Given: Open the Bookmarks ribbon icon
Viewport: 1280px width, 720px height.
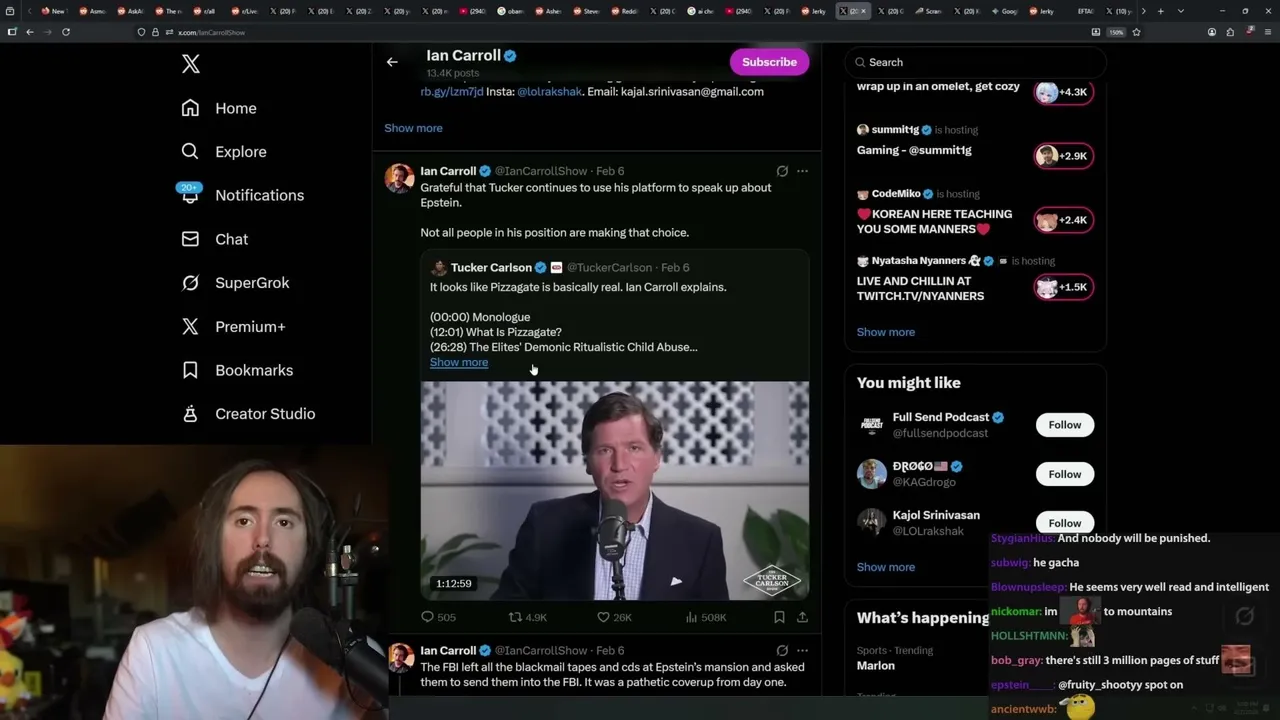Looking at the screenshot, I should tap(190, 370).
